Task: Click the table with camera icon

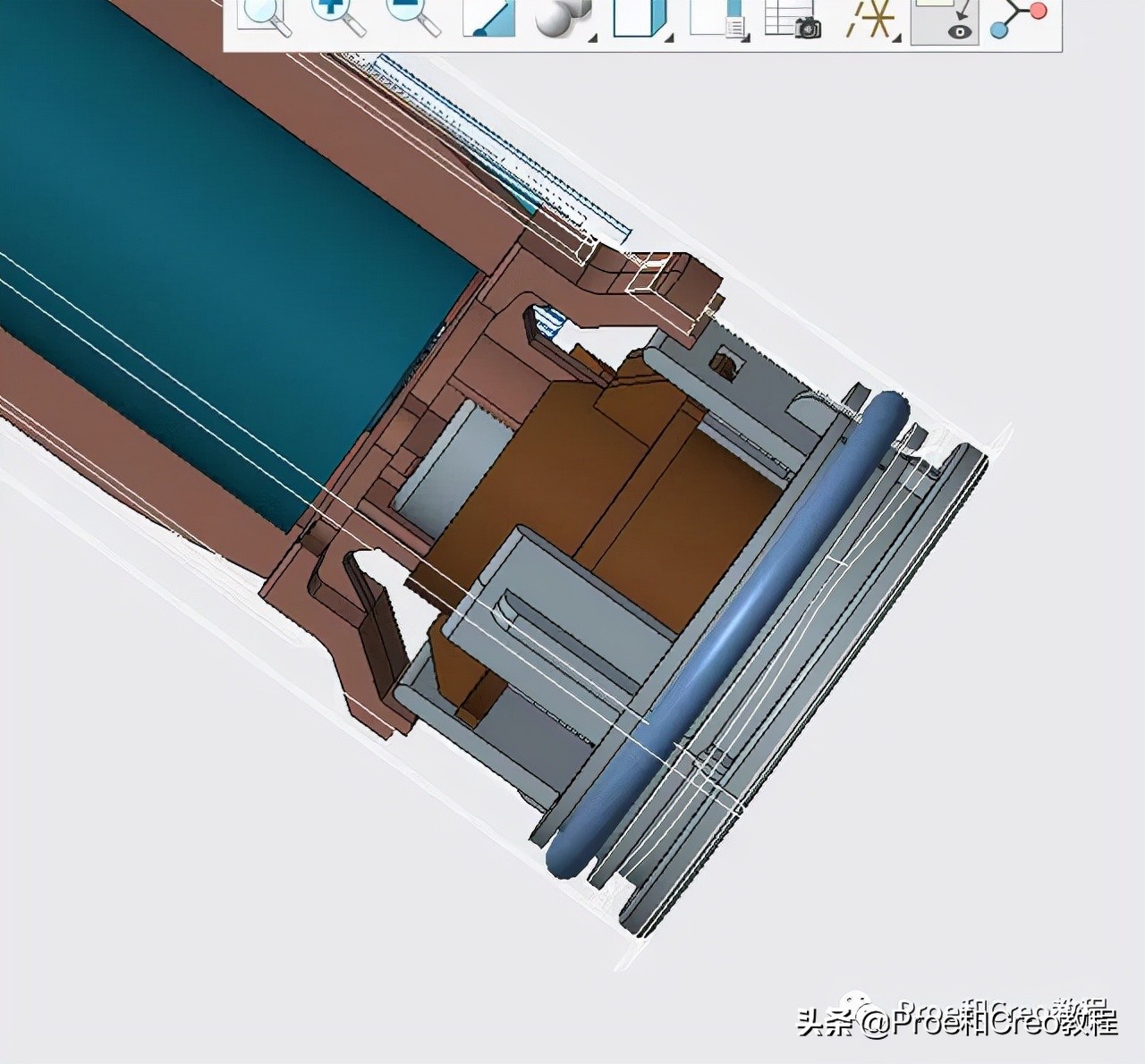Action: pos(793,18)
